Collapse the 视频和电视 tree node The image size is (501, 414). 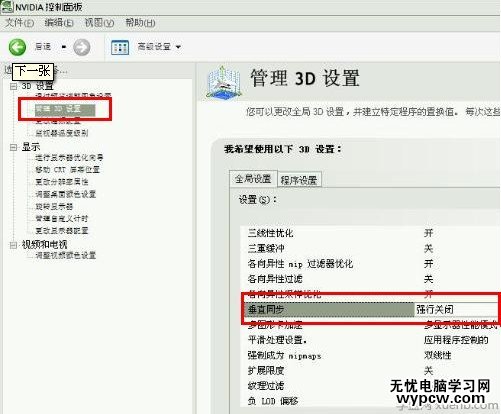pyautogui.click(x=13, y=245)
